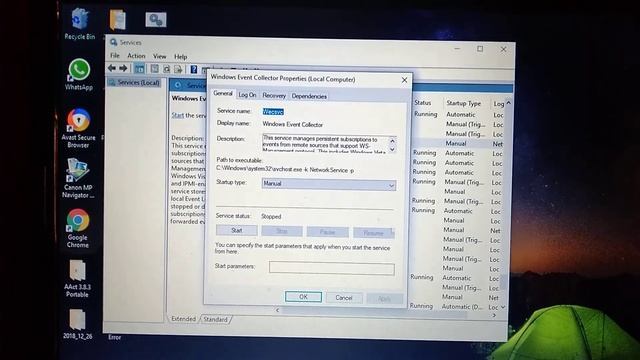Click the horizontal scrollbar right arrow
Image resolution: width=640 pixels, height=360 pixels.
coord(494,316)
